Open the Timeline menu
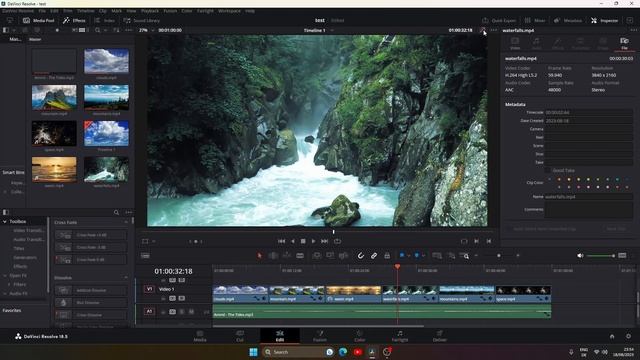Image resolution: width=640 pixels, height=360 pixels. coord(86,11)
